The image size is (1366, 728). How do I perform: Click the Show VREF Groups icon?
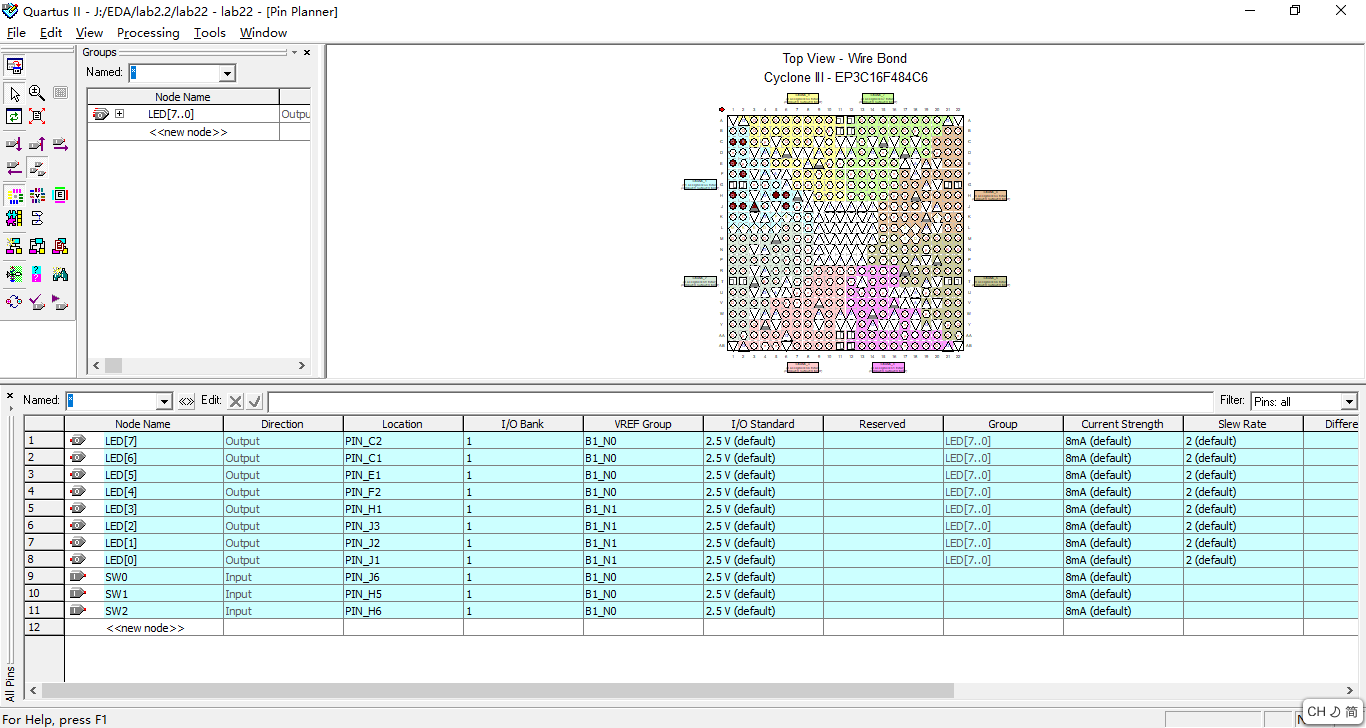37,195
